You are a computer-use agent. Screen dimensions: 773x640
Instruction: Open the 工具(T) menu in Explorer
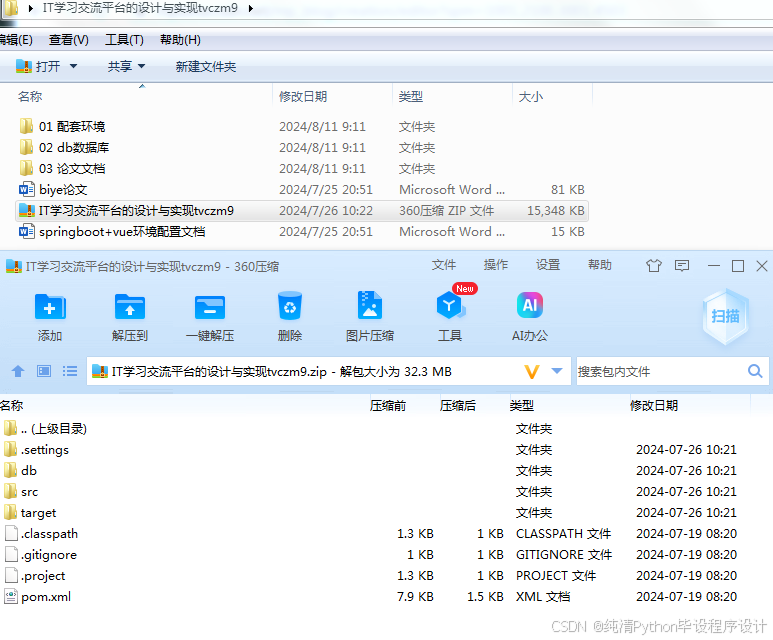click(x=124, y=40)
